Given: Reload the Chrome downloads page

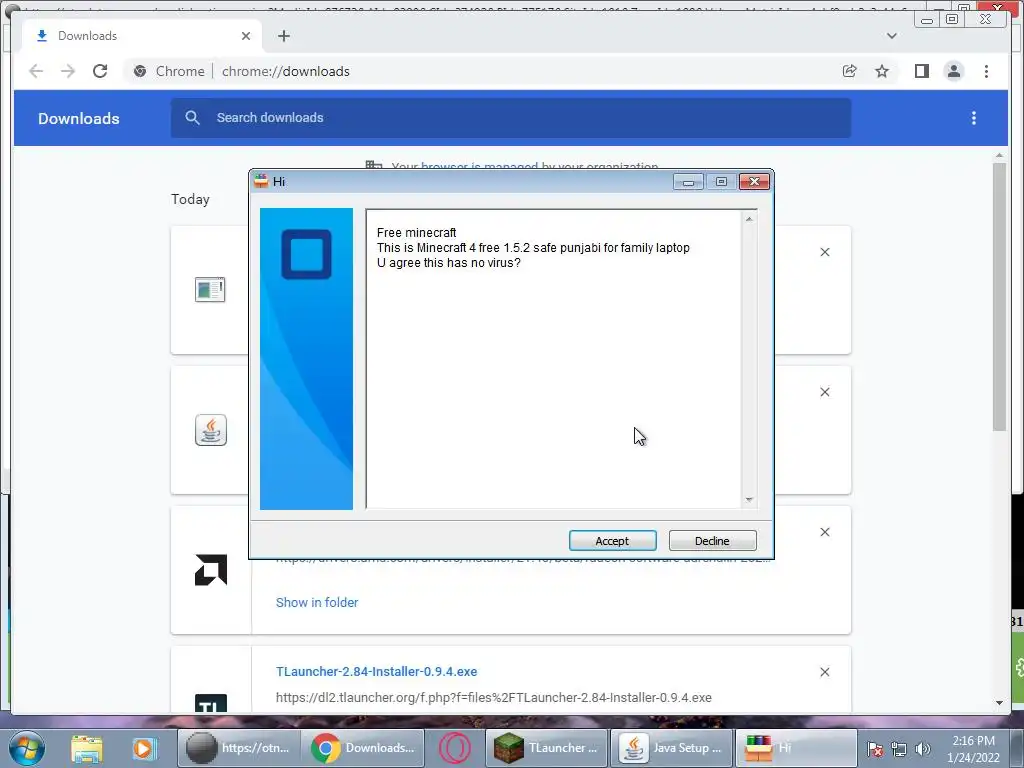Looking at the screenshot, I should (100, 71).
